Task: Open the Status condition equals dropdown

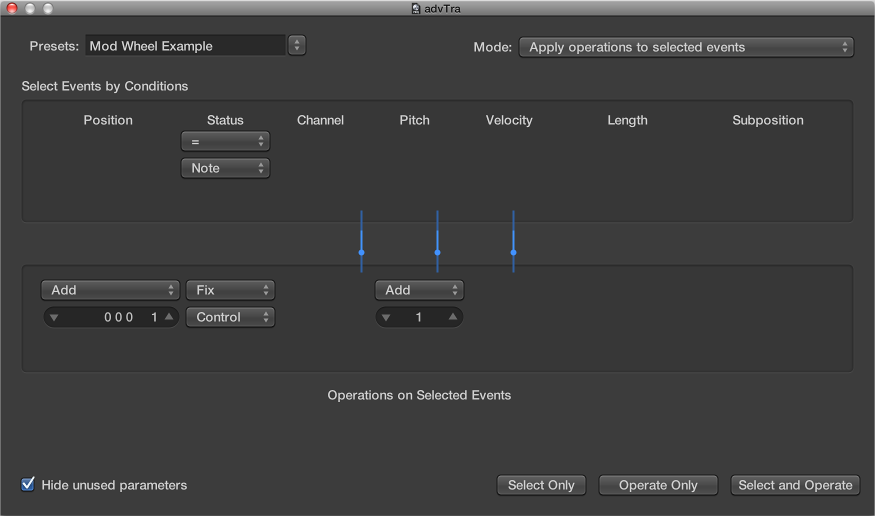Action: tap(225, 142)
